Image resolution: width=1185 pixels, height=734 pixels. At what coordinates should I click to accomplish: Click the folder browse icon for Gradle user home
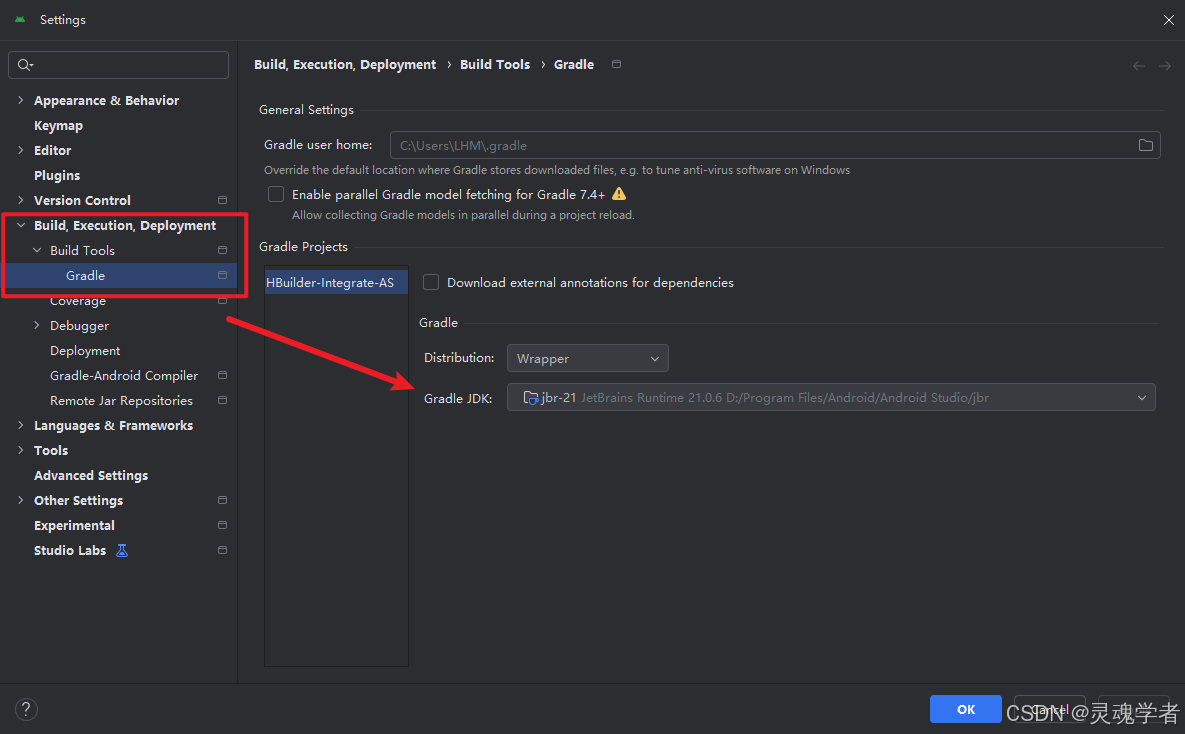[x=1146, y=145]
